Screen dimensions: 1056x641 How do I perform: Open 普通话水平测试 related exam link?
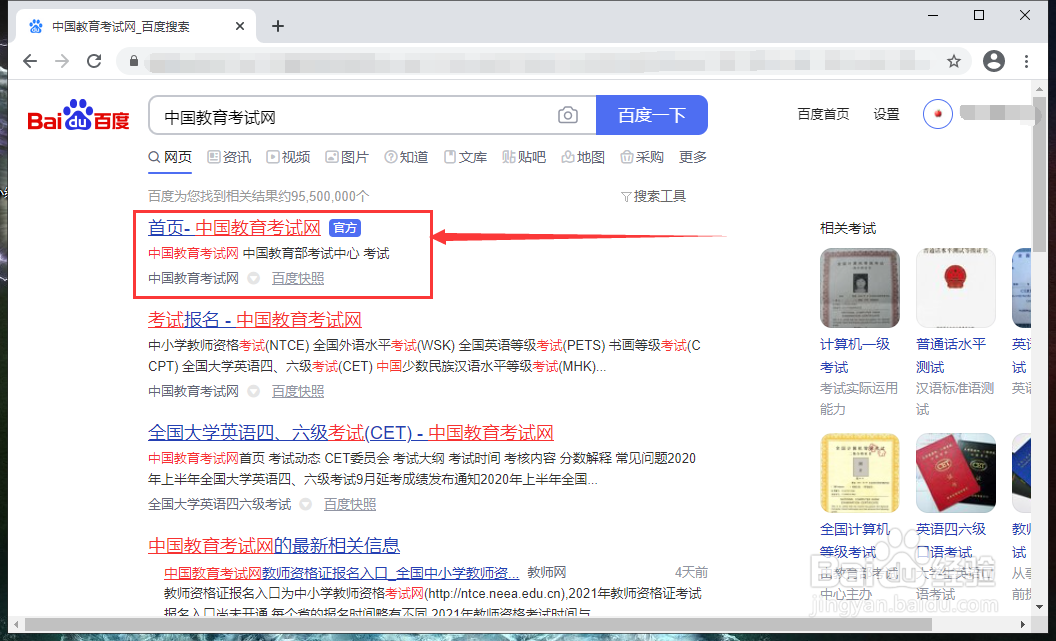coord(951,356)
